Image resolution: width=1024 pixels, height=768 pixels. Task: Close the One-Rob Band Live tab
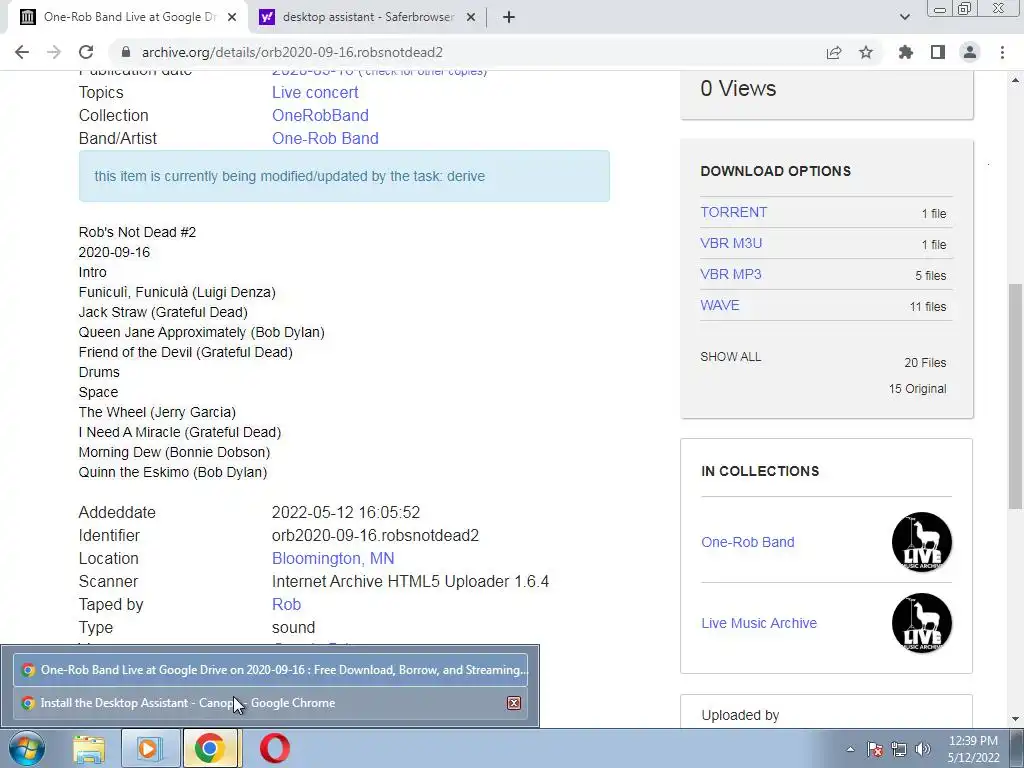coord(232,18)
